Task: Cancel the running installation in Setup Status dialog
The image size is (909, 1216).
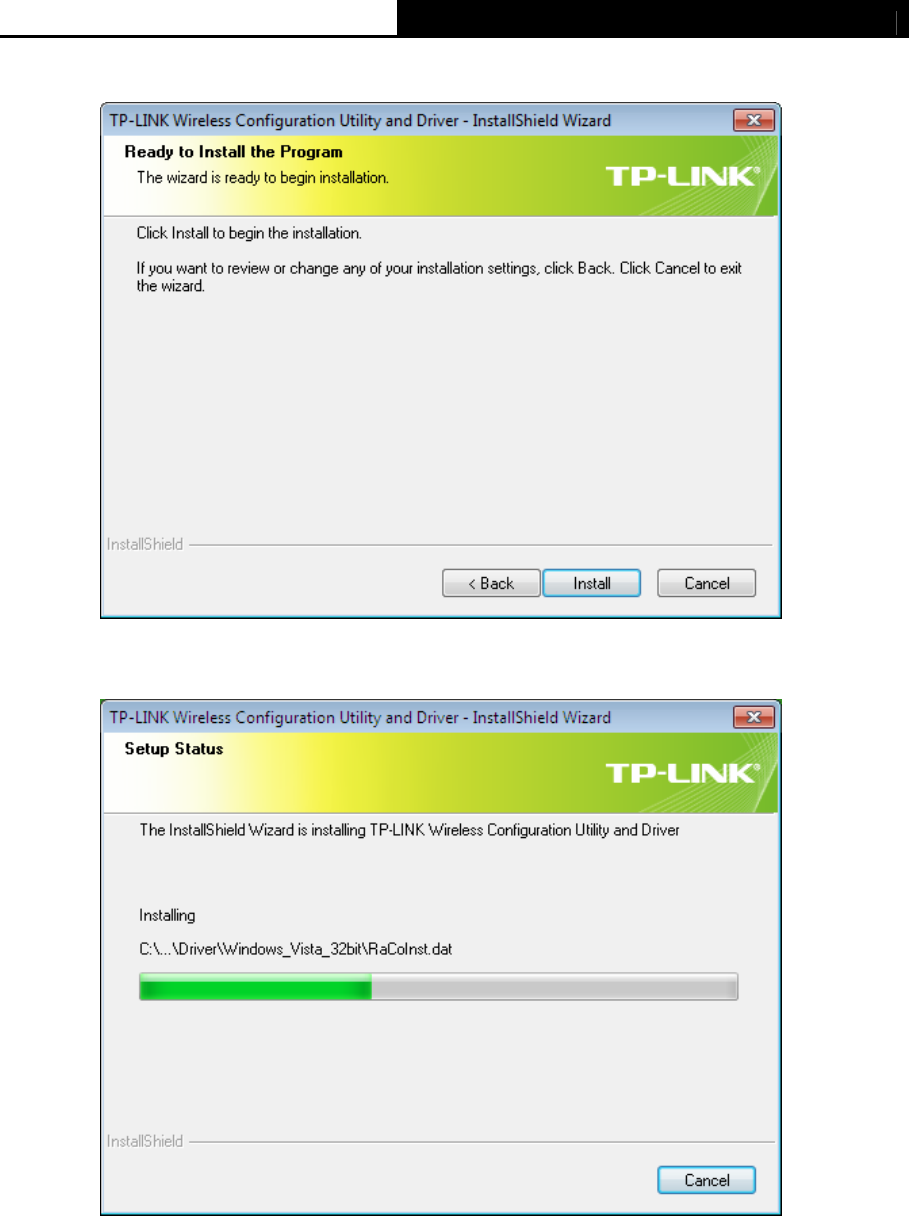Action: click(706, 1180)
